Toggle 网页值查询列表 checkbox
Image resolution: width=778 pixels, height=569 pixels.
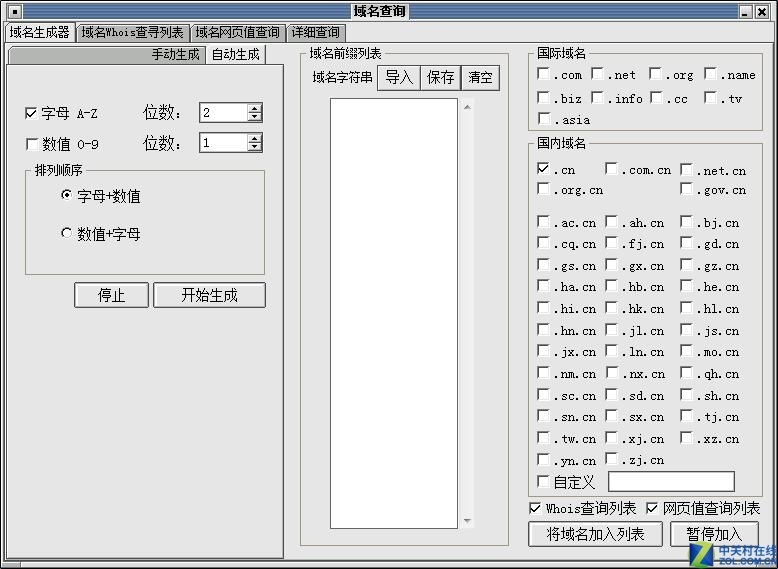click(652, 508)
